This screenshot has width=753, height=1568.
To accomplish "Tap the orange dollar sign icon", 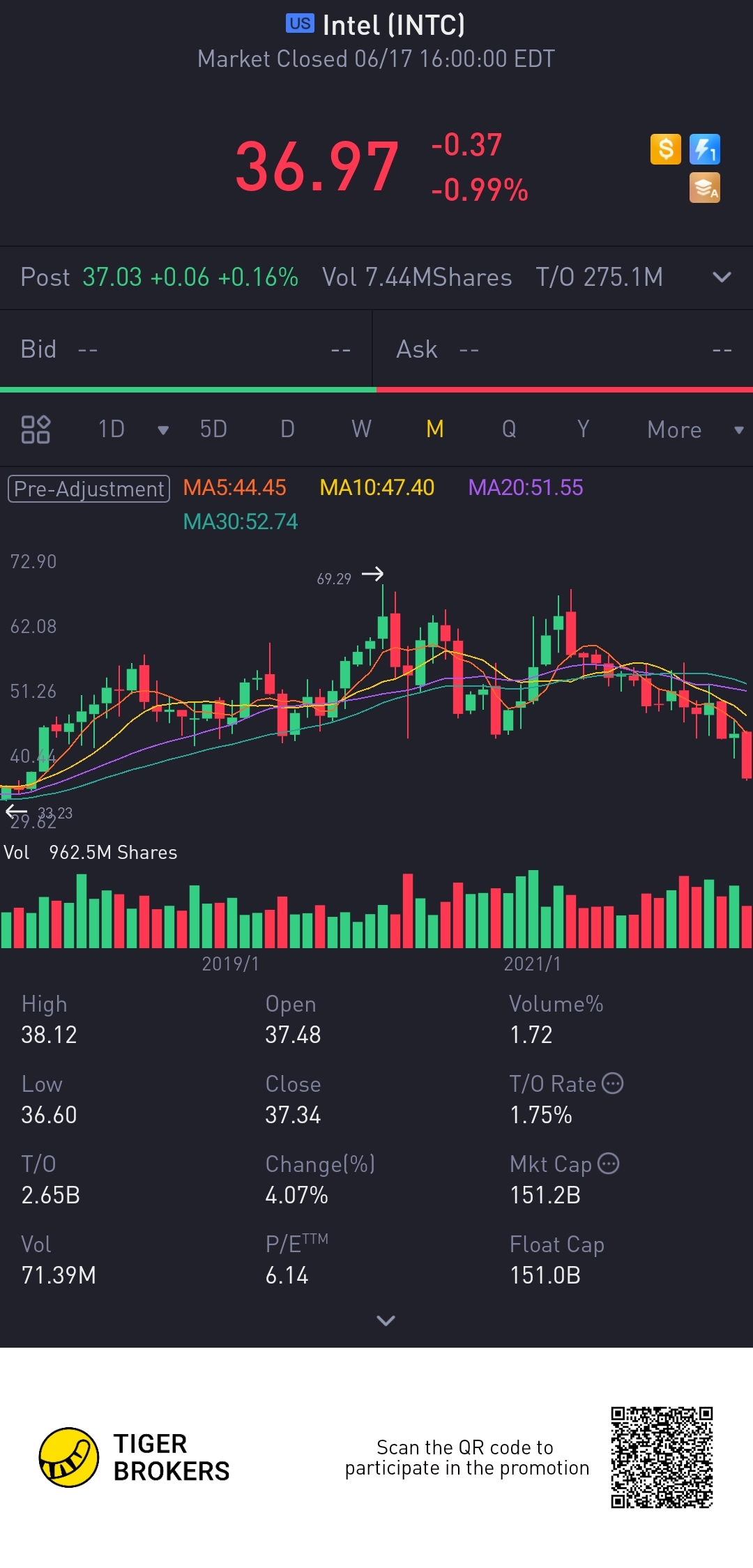I will (665, 149).
